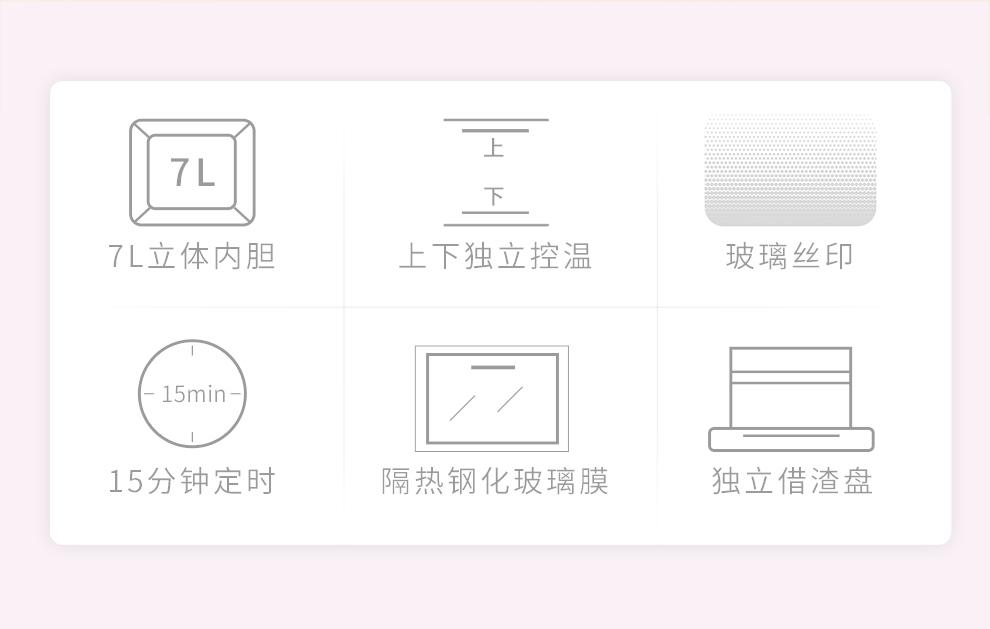
Task: Click the handle bar on the glass door icon
Action: [x=493, y=367]
